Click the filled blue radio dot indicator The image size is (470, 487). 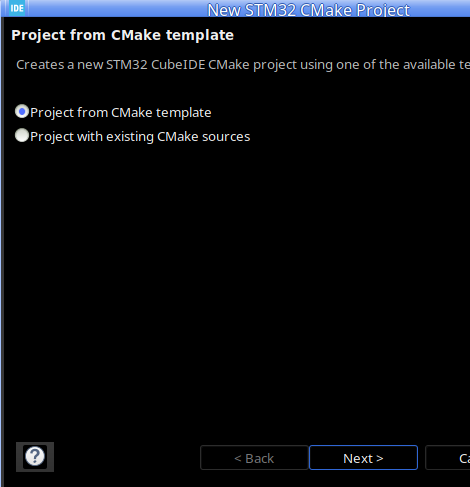[22, 112]
